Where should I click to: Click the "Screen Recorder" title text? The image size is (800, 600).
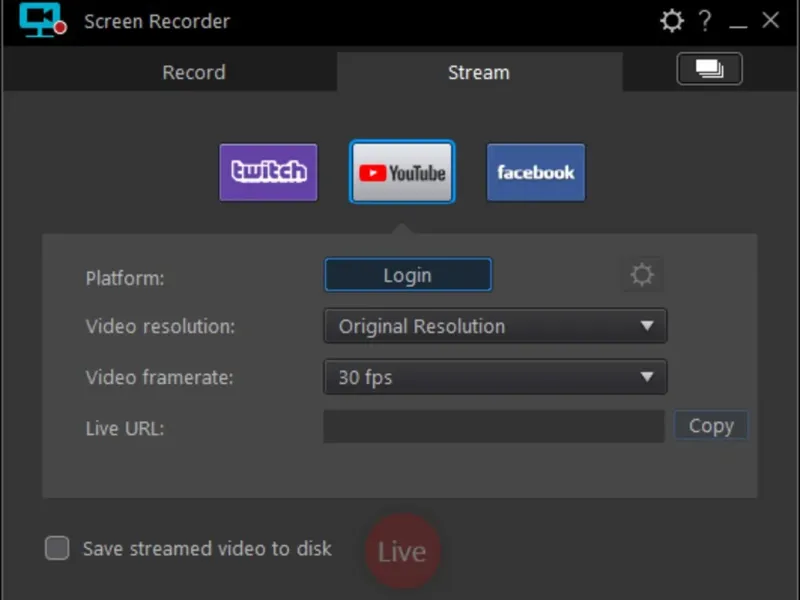click(x=157, y=21)
